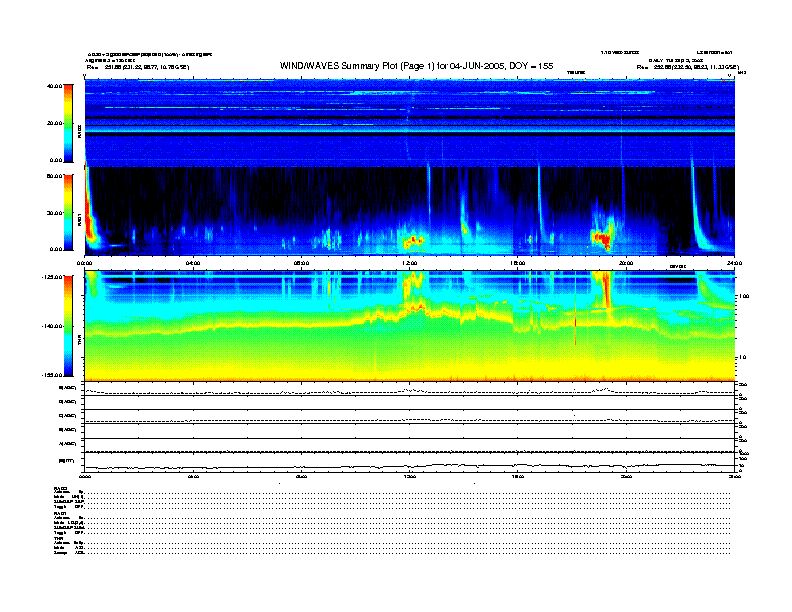Click the 20.00 label on RAD2 colorbar
The width and height of the screenshot is (792, 612).
point(54,123)
